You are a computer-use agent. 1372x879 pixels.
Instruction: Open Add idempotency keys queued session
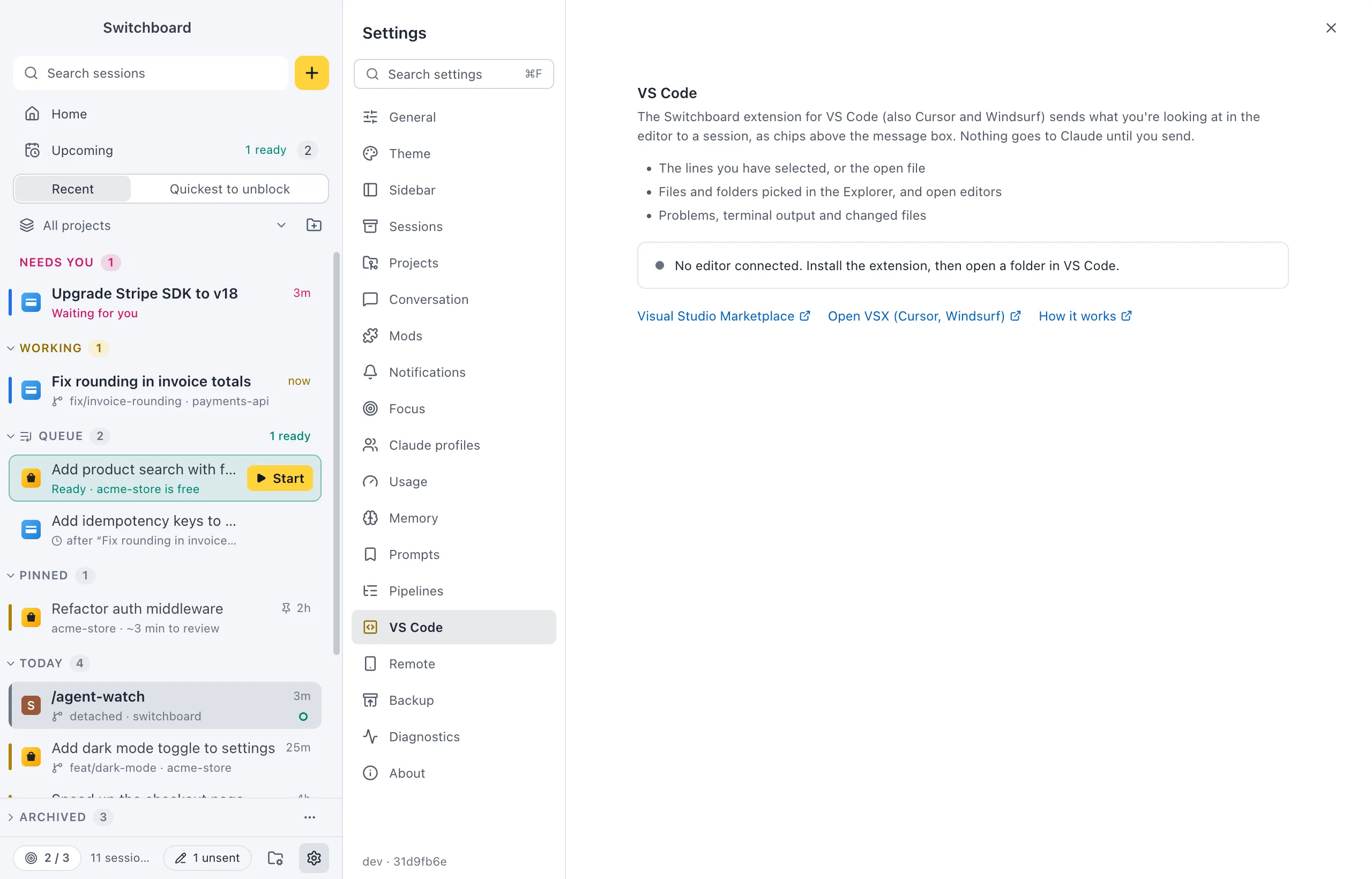coord(165,530)
